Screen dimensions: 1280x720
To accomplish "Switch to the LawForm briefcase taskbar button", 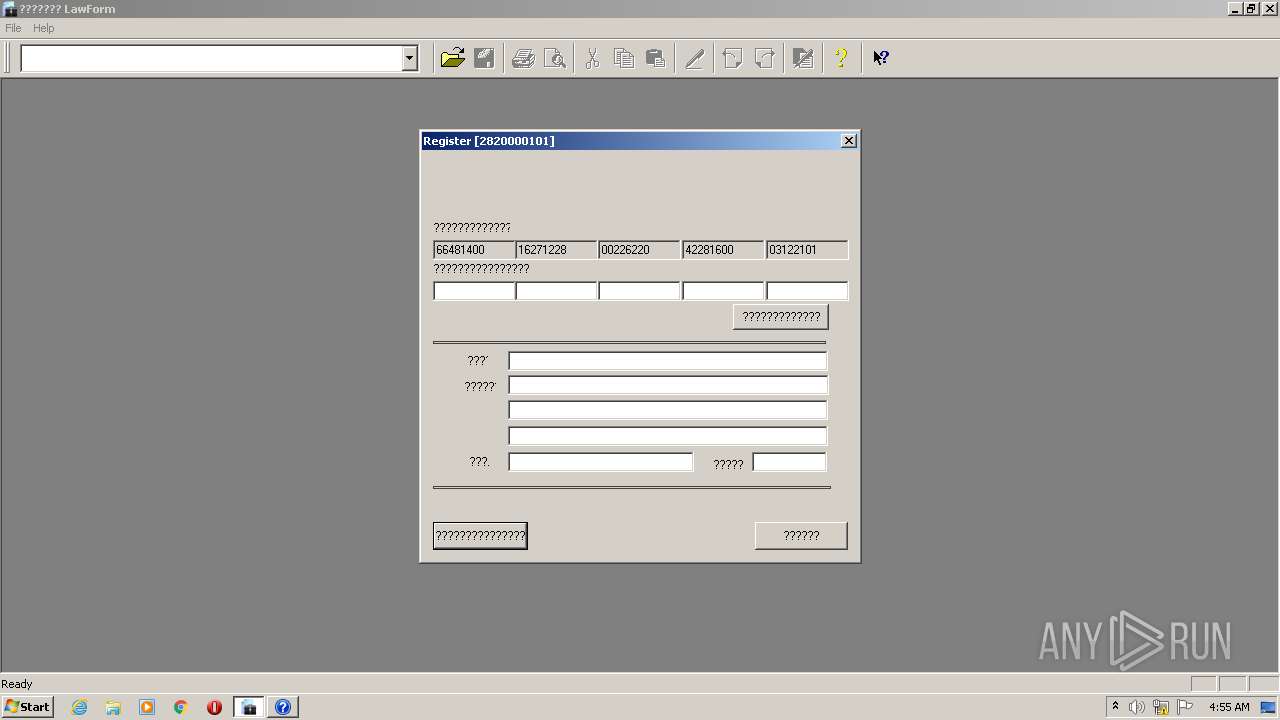I will (x=249, y=707).
